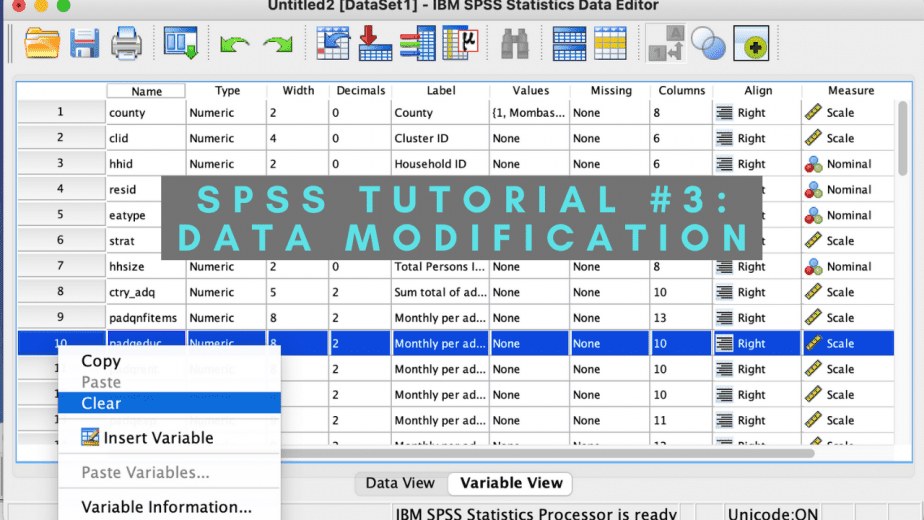Open a data document via folder icon
924x520 pixels.
tap(42, 44)
